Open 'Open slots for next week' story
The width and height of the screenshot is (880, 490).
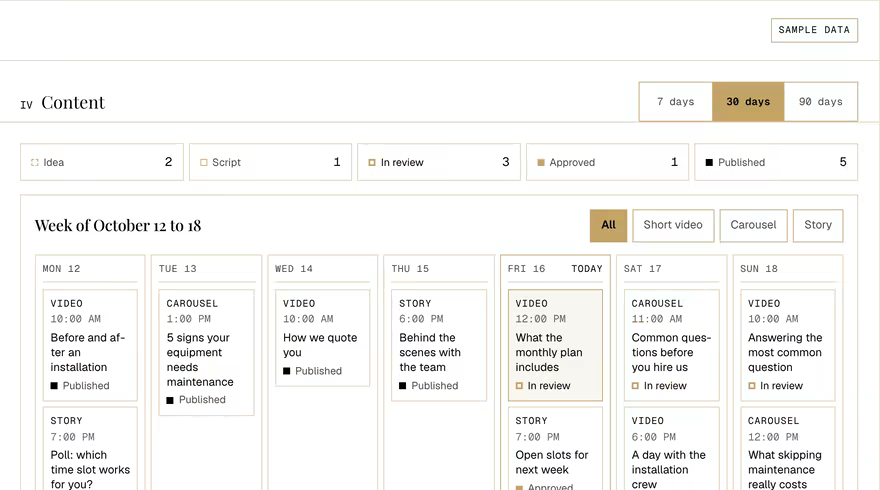[555, 449]
